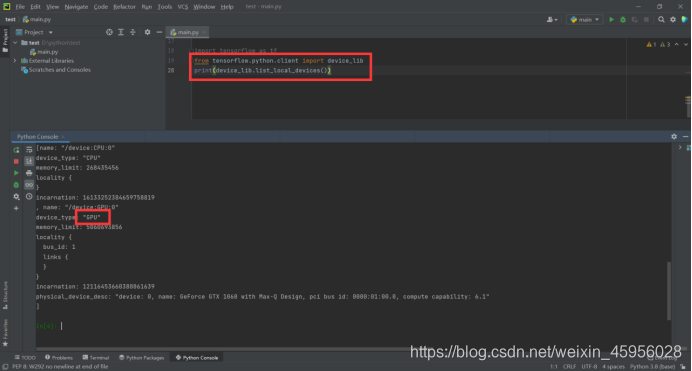692x371 pixels.
Task: Click the Print icon in console
Action: (x=29, y=173)
